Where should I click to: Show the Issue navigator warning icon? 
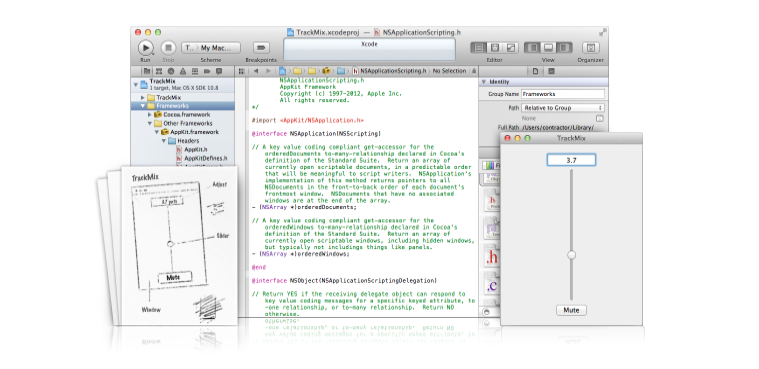183,71
